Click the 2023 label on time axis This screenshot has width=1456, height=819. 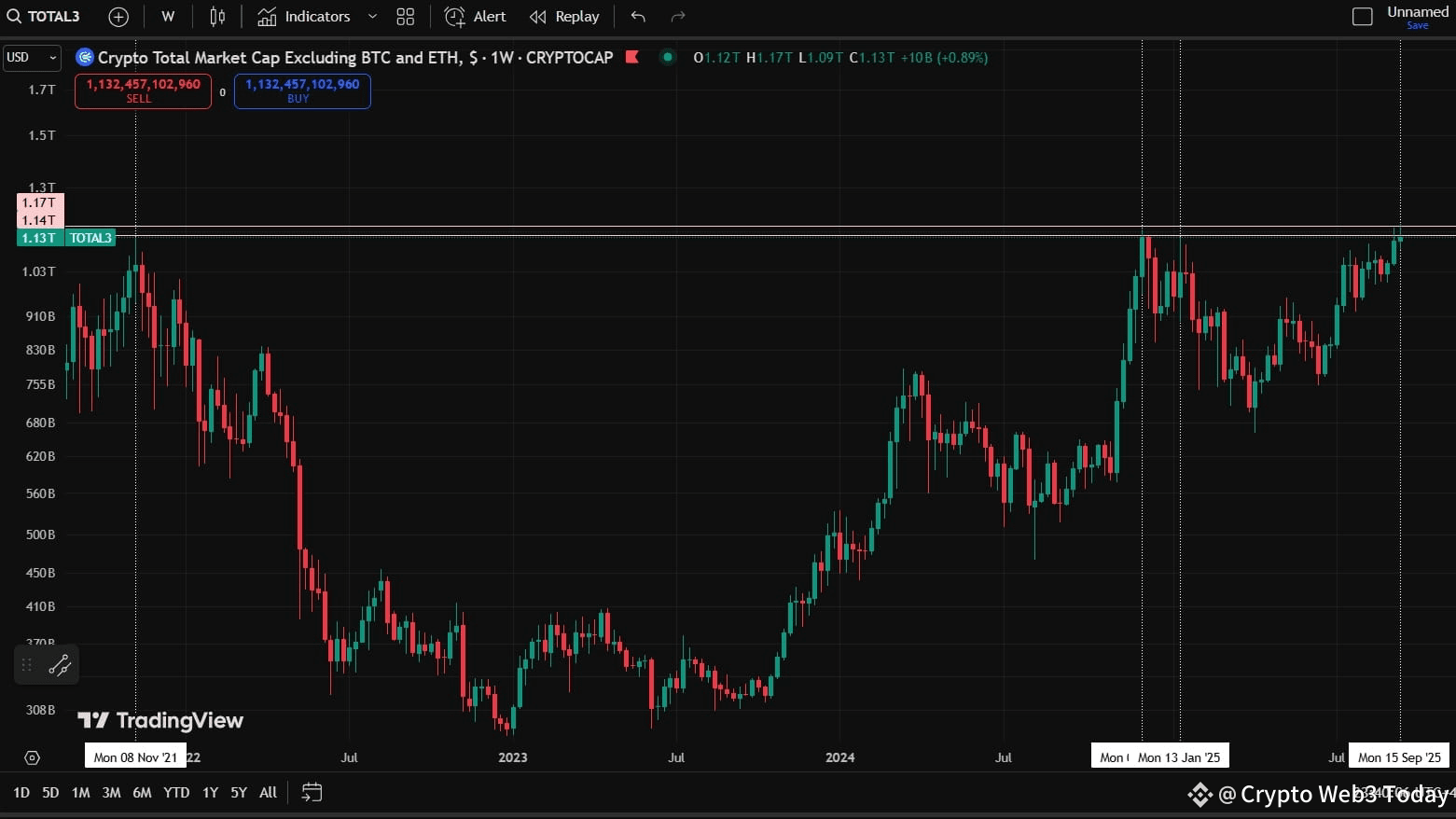pos(513,757)
